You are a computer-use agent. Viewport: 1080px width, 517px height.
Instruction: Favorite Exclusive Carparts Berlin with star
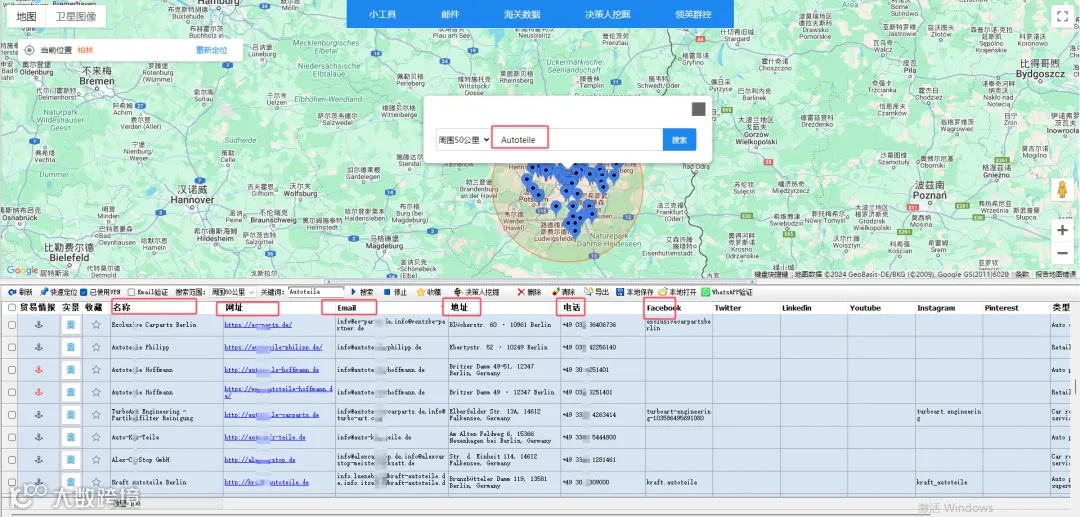coord(96,324)
